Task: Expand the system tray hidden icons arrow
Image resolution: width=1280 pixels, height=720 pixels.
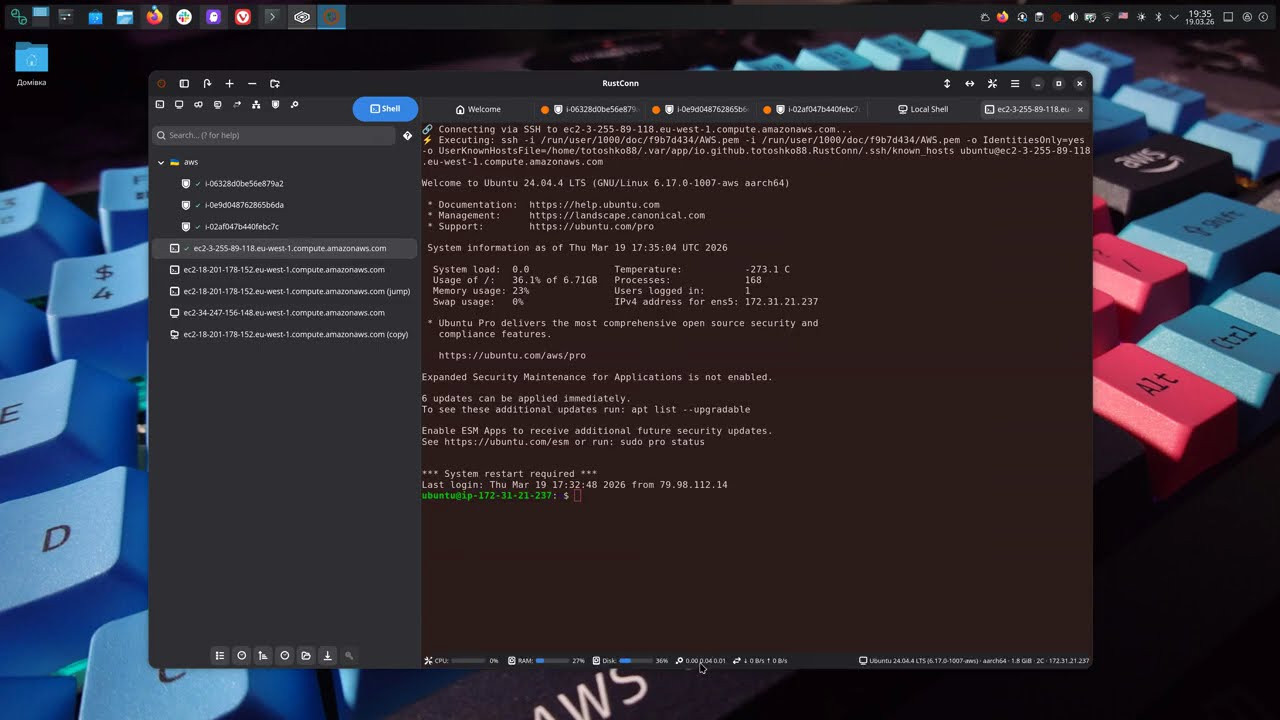Action: 1175,17
